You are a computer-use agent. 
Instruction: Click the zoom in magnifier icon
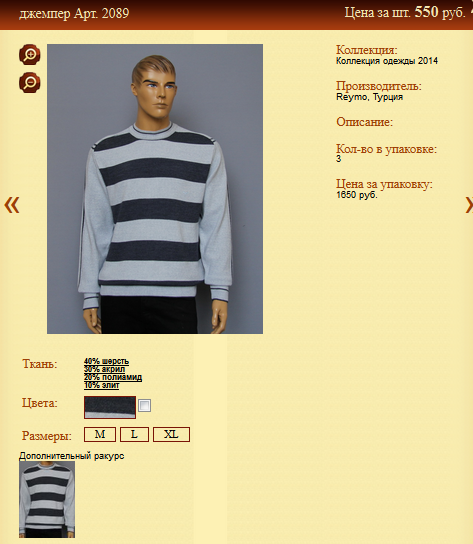pos(29,54)
